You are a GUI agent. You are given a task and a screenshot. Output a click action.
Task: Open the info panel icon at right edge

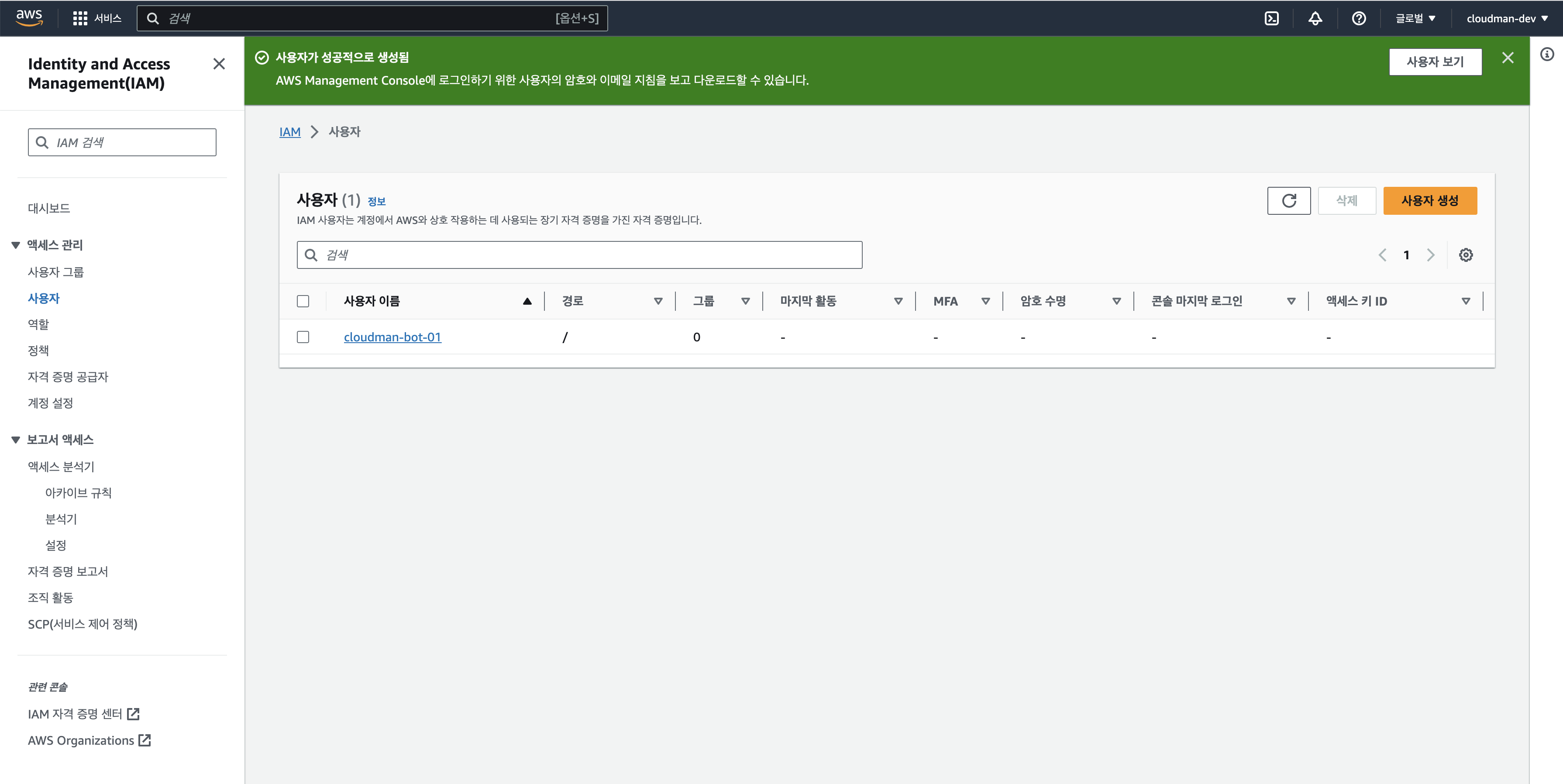click(x=1546, y=55)
